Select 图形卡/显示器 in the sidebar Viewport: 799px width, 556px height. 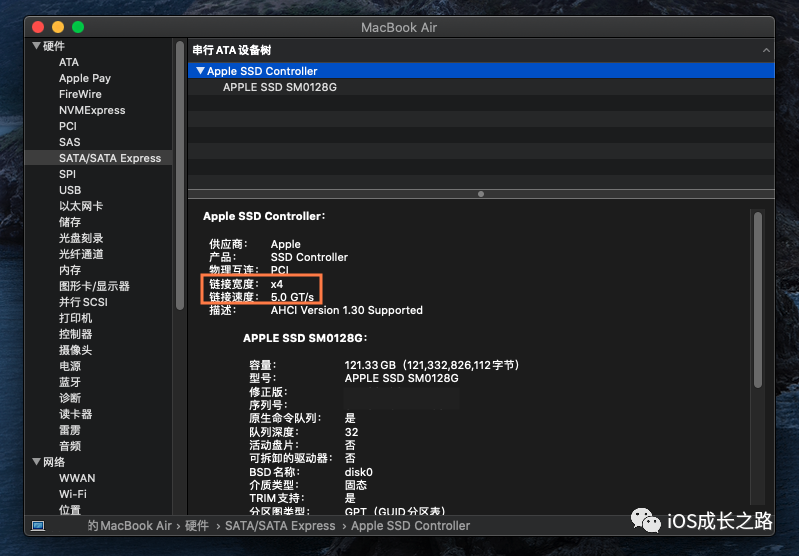pos(94,286)
